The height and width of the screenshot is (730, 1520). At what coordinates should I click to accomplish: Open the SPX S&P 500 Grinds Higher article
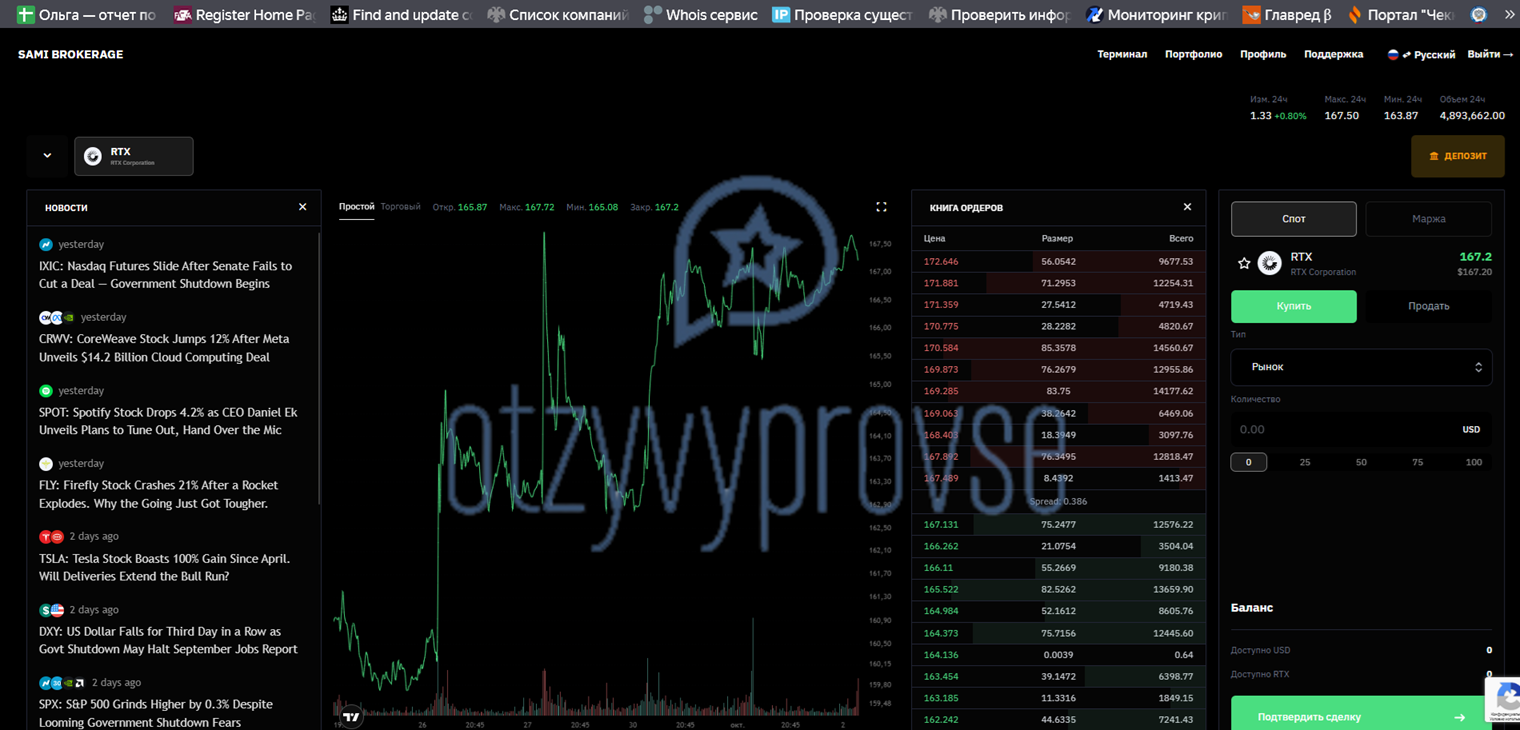(x=156, y=713)
